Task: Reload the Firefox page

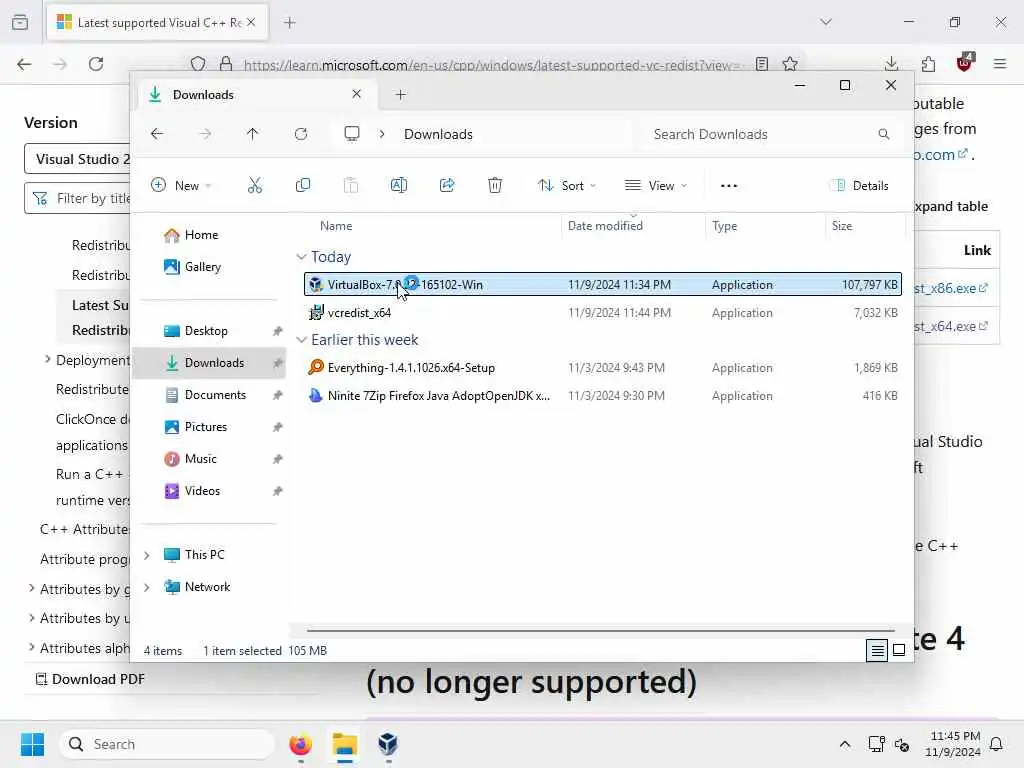Action: click(x=96, y=64)
